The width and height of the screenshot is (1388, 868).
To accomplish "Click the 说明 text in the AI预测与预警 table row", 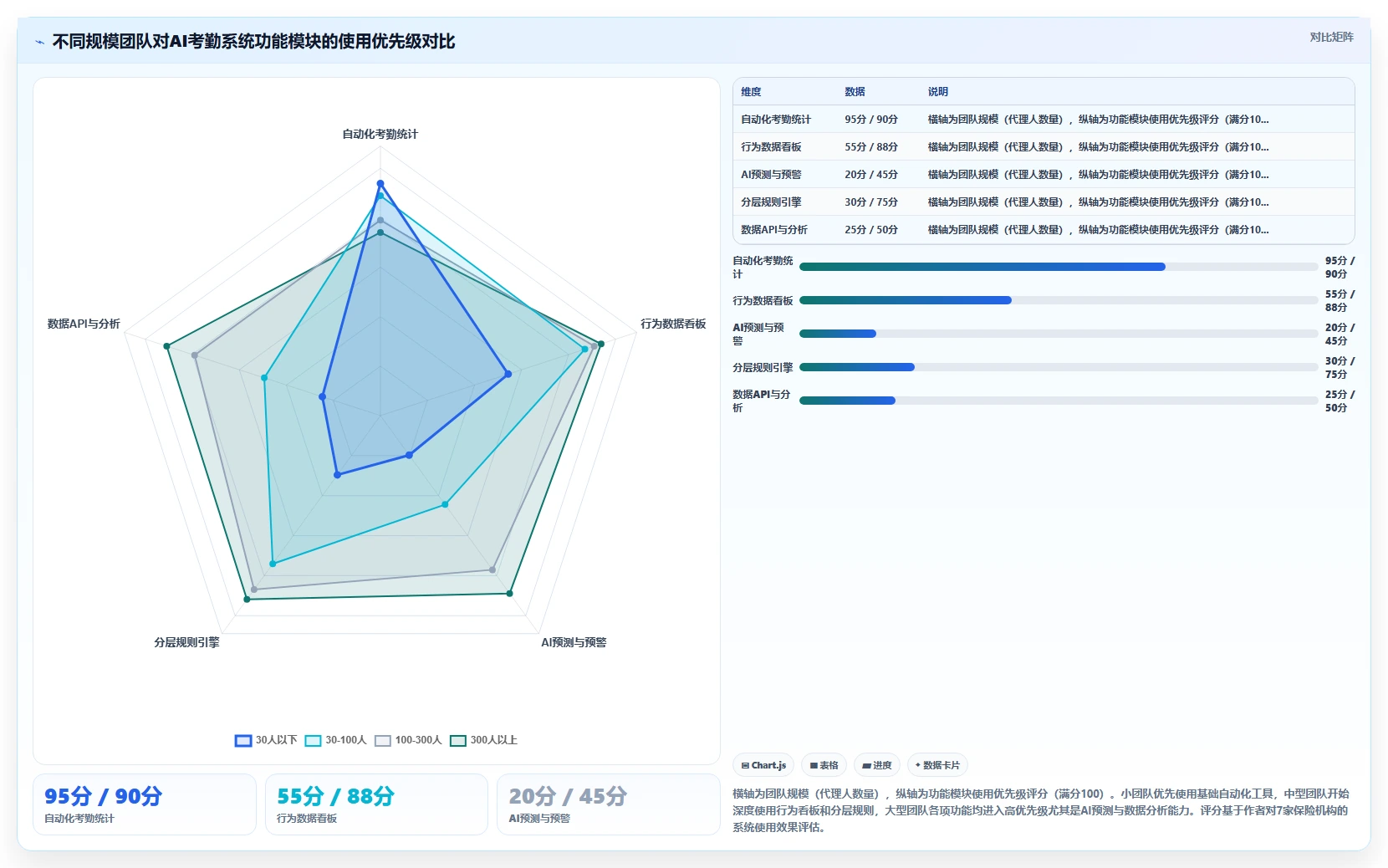I will coord(1099,175).
